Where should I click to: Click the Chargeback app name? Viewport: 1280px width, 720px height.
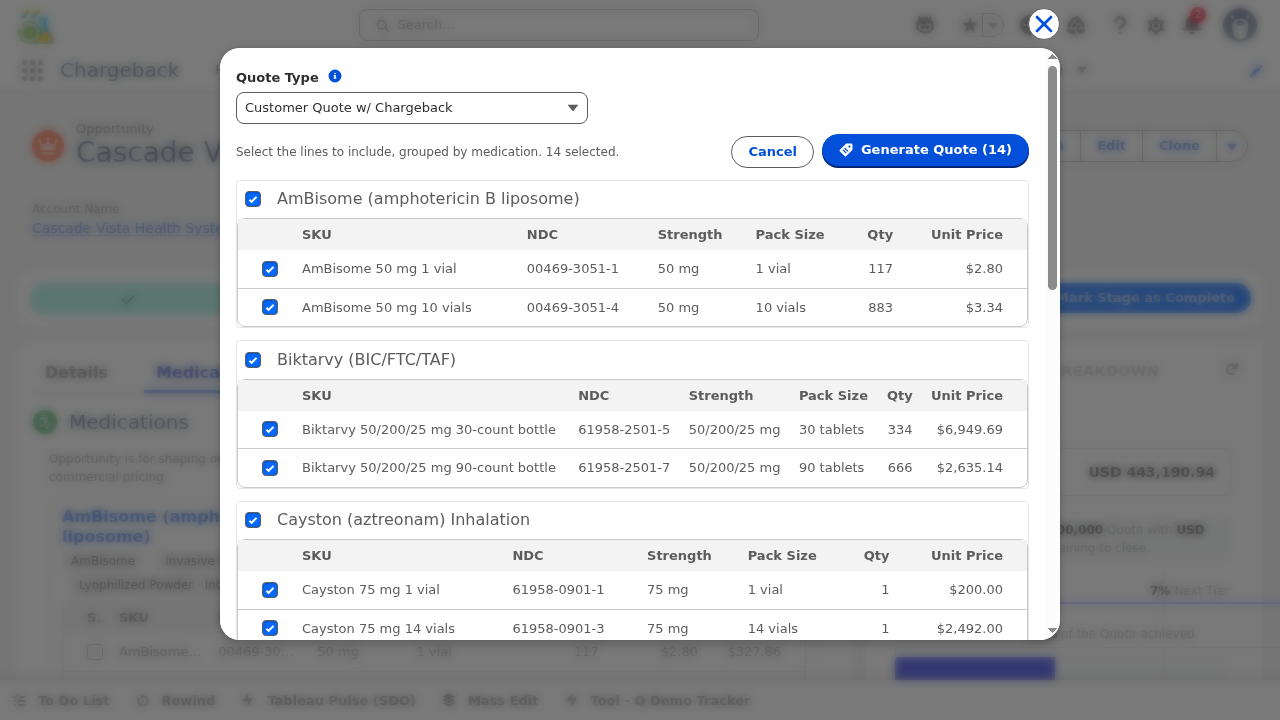coord(119,70)
